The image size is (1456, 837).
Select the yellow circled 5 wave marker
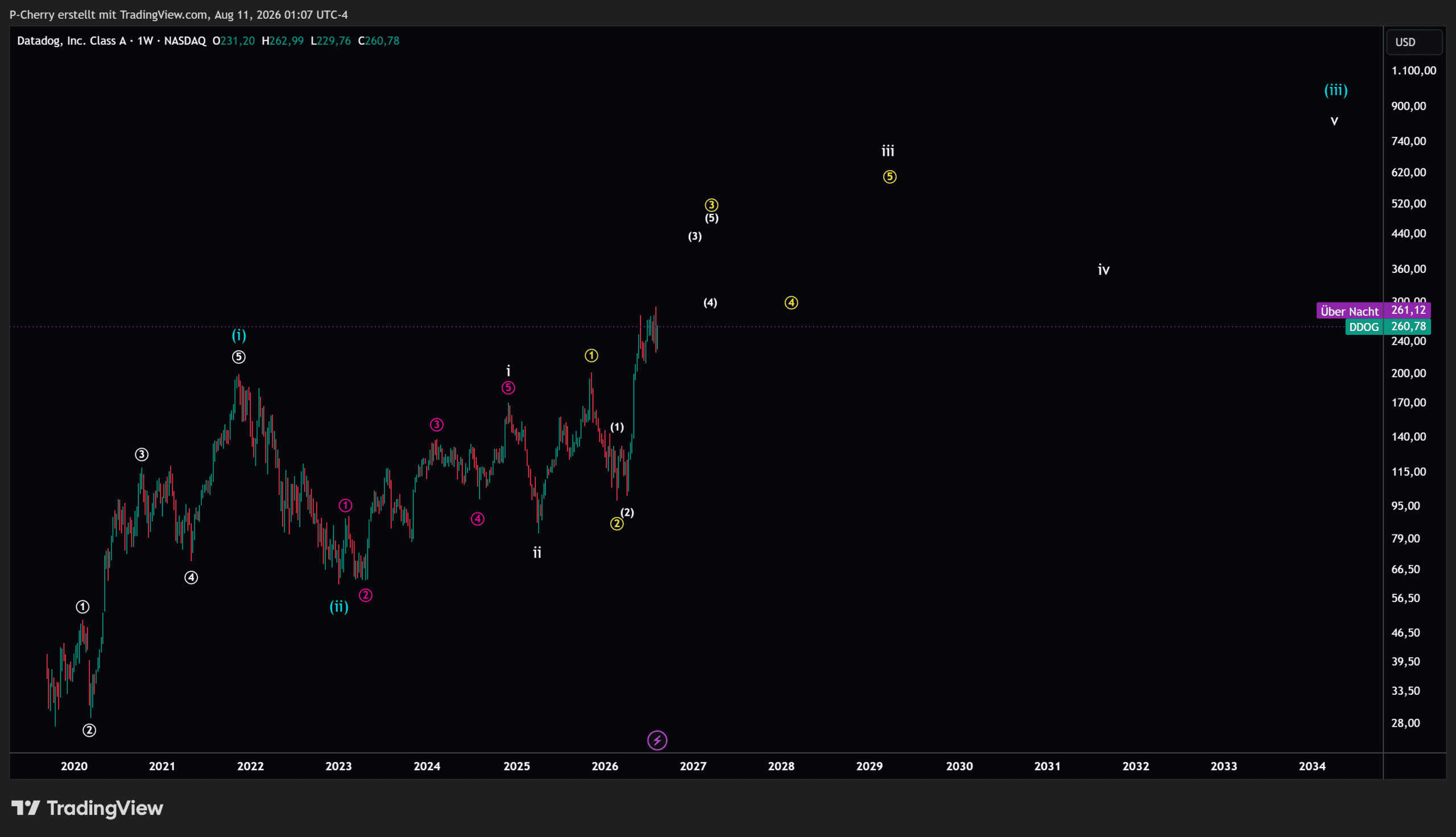pyautogui.click(x=890, y=177)
